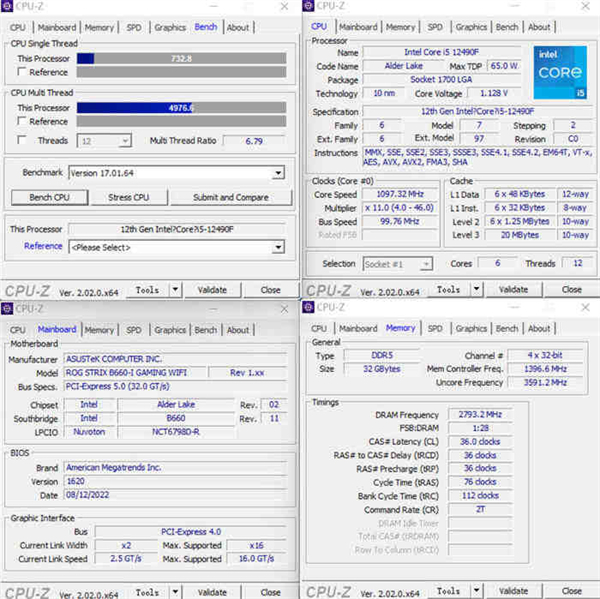Image resolution: width=600 pixels, height=599 pixels.
Task: Click Validate in Bench window
Action: tap(212, 290)
